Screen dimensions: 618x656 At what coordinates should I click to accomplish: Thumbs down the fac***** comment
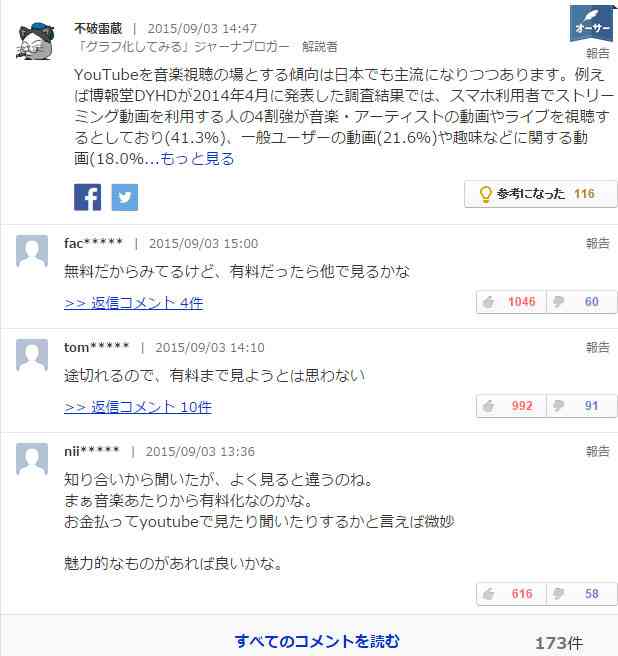(582, 302)
